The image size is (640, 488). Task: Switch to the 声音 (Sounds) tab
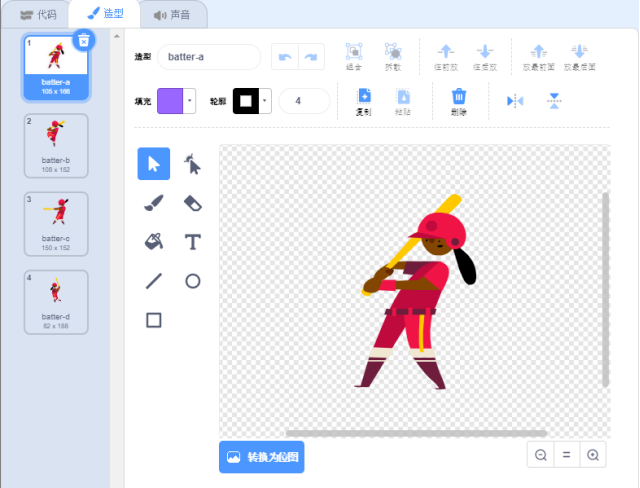point(172,15)
